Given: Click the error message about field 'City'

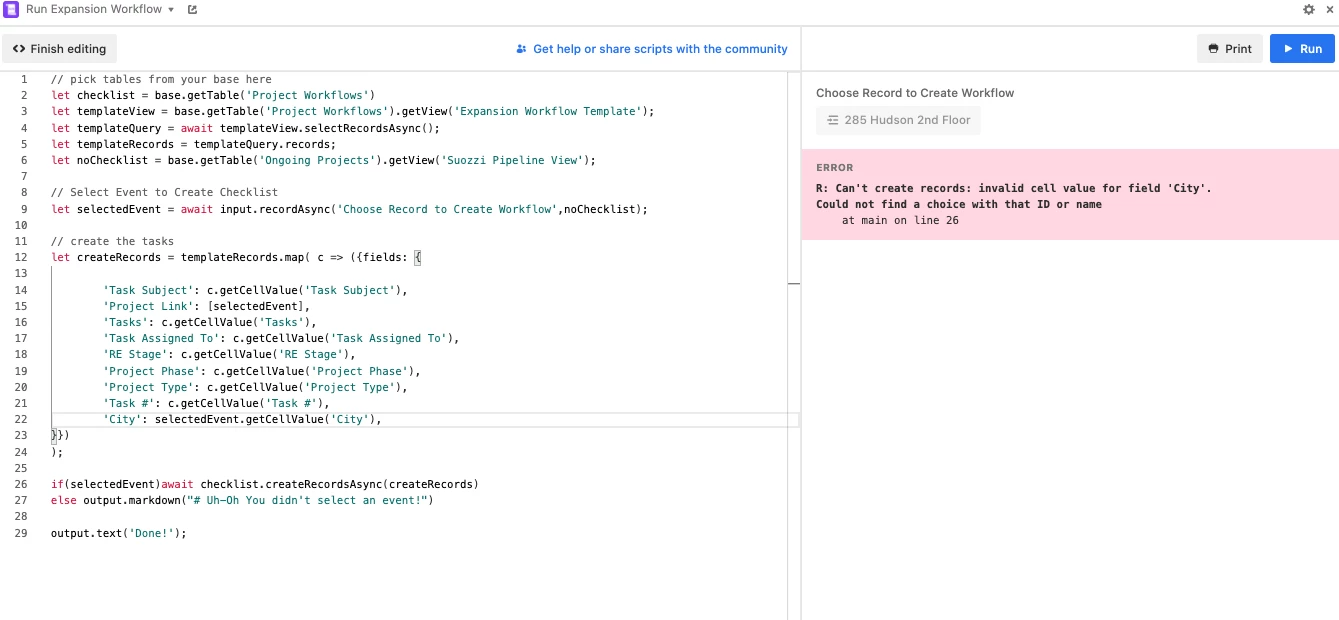Looking at the screenshot, I should 1014,196.
